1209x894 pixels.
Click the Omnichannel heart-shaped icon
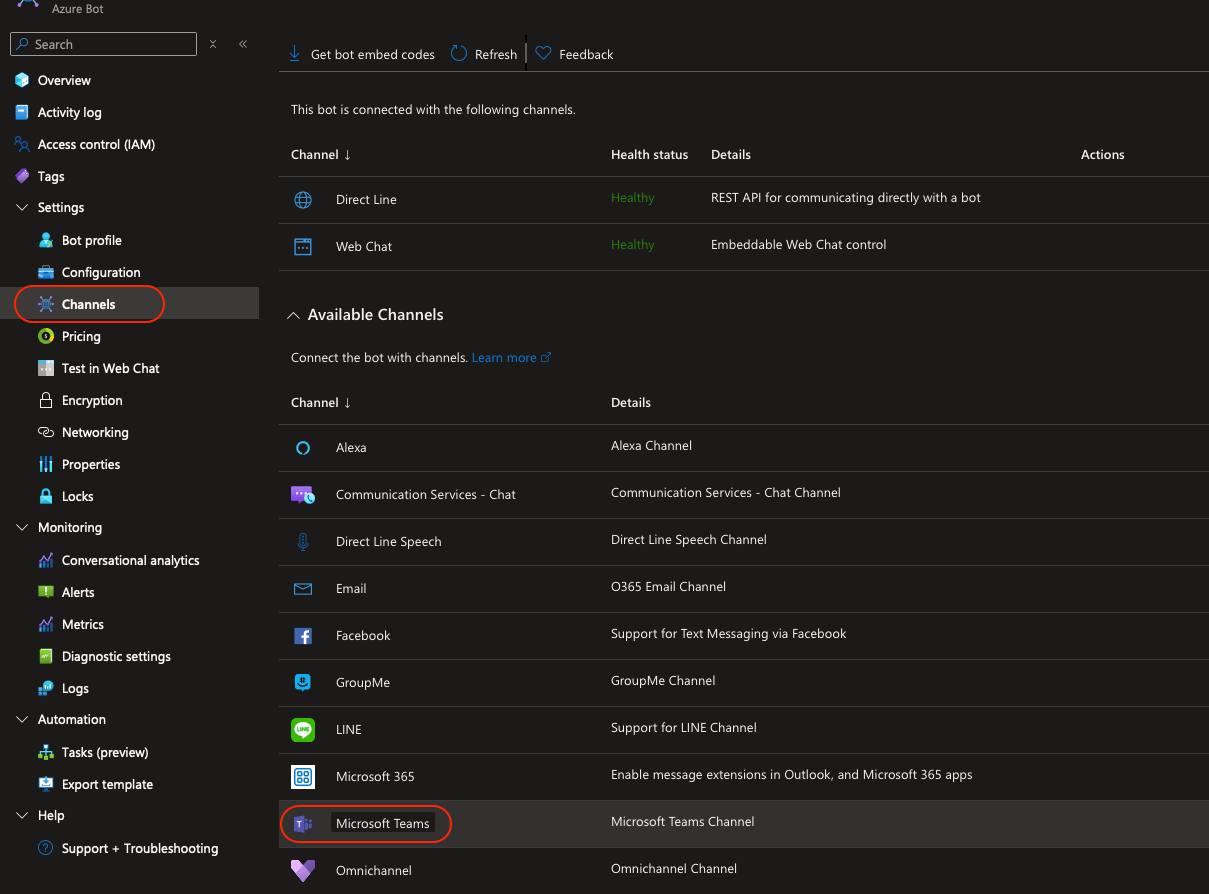click(x=303, y=870)
